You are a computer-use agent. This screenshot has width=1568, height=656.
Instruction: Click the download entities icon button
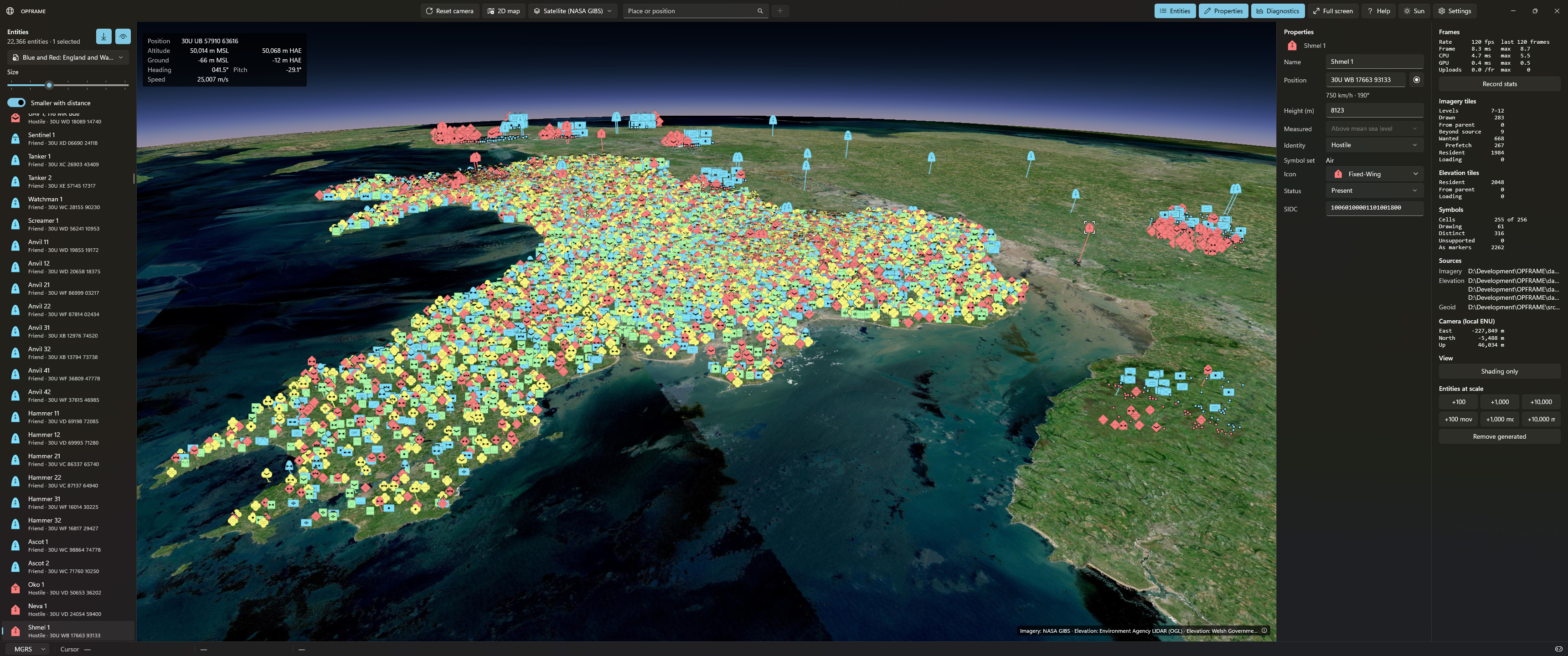[103, 36]
